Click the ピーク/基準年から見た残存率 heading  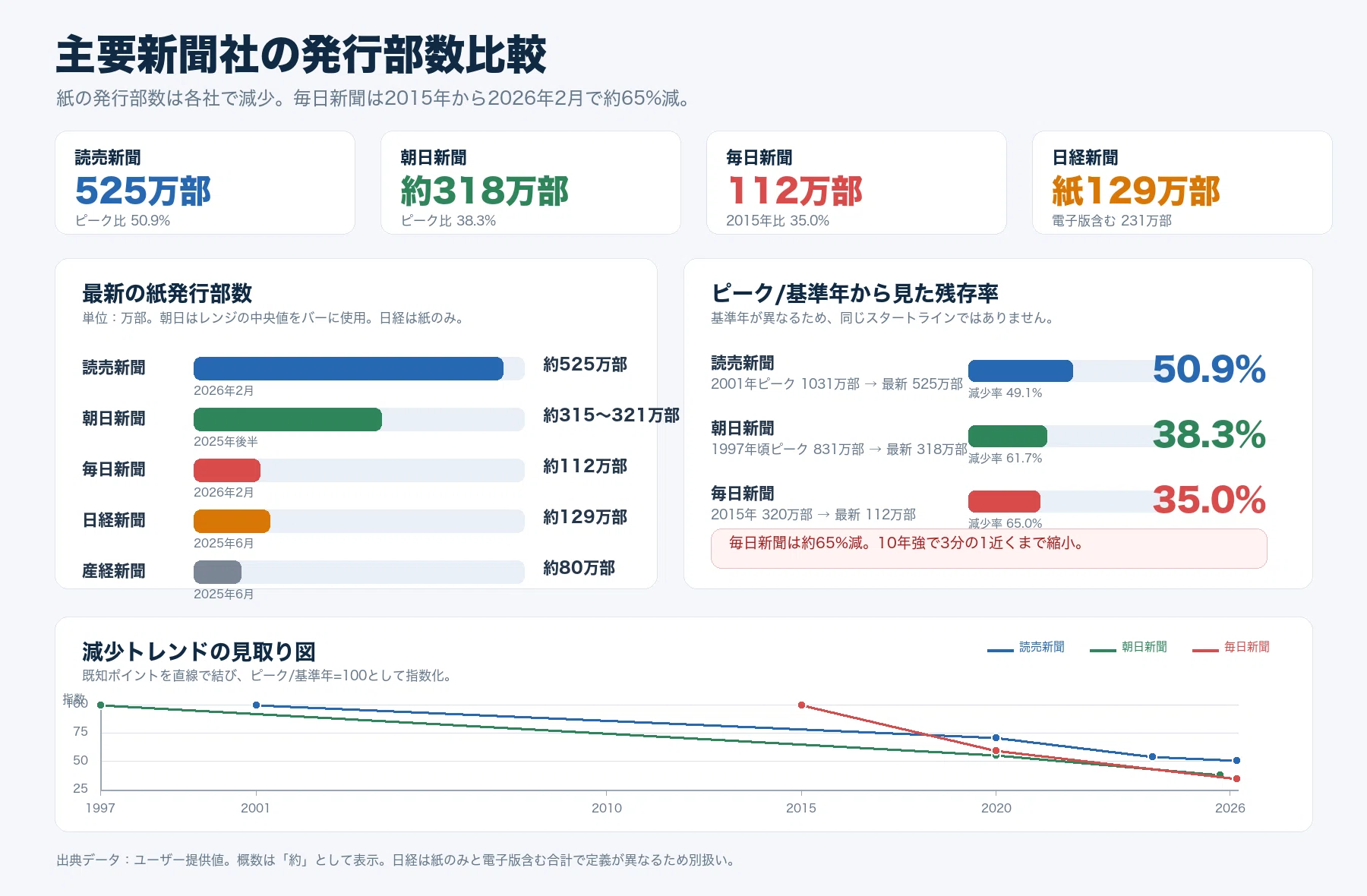click(x=854, y=293)
